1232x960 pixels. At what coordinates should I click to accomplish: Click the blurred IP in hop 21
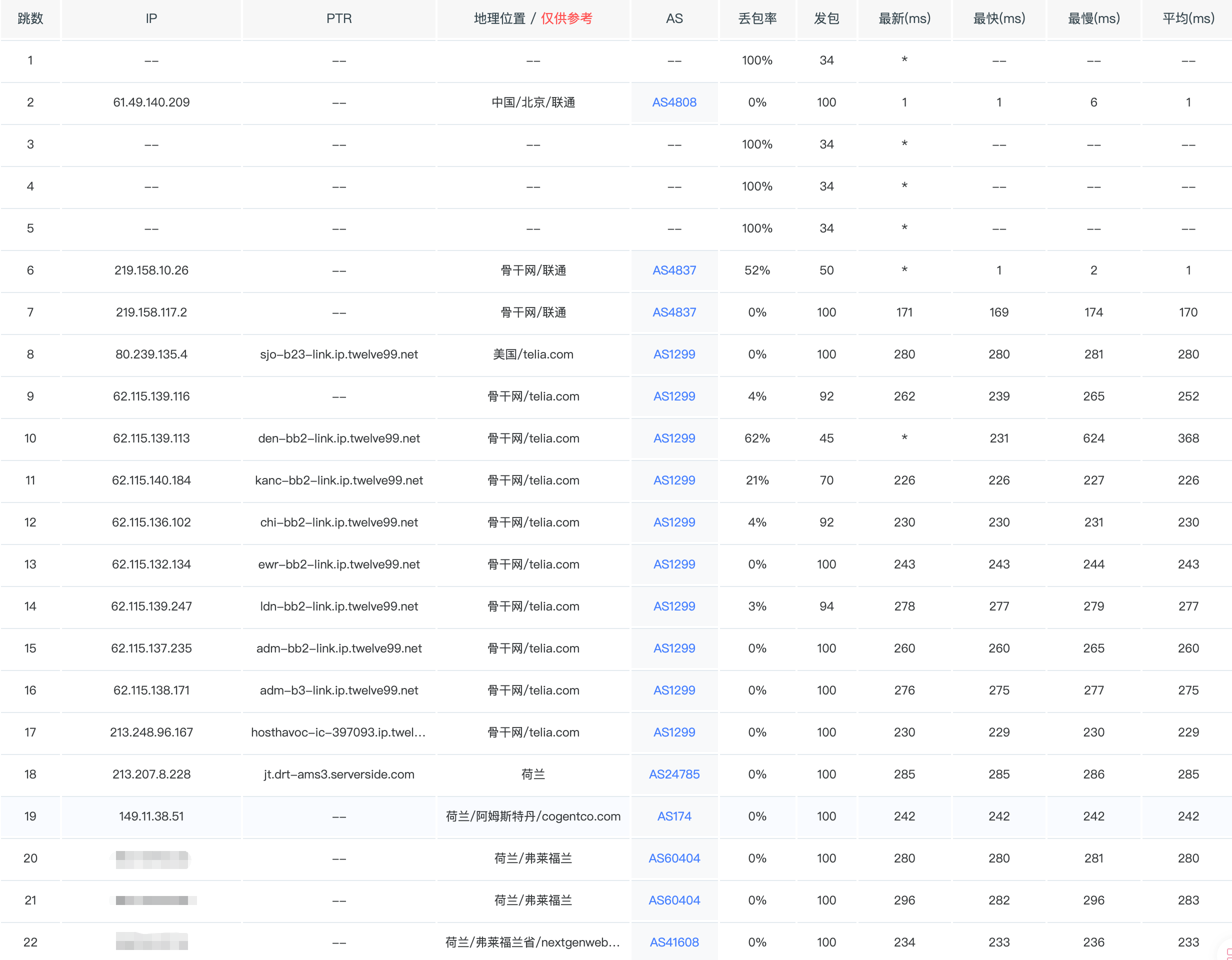click(x=152, y=900)
